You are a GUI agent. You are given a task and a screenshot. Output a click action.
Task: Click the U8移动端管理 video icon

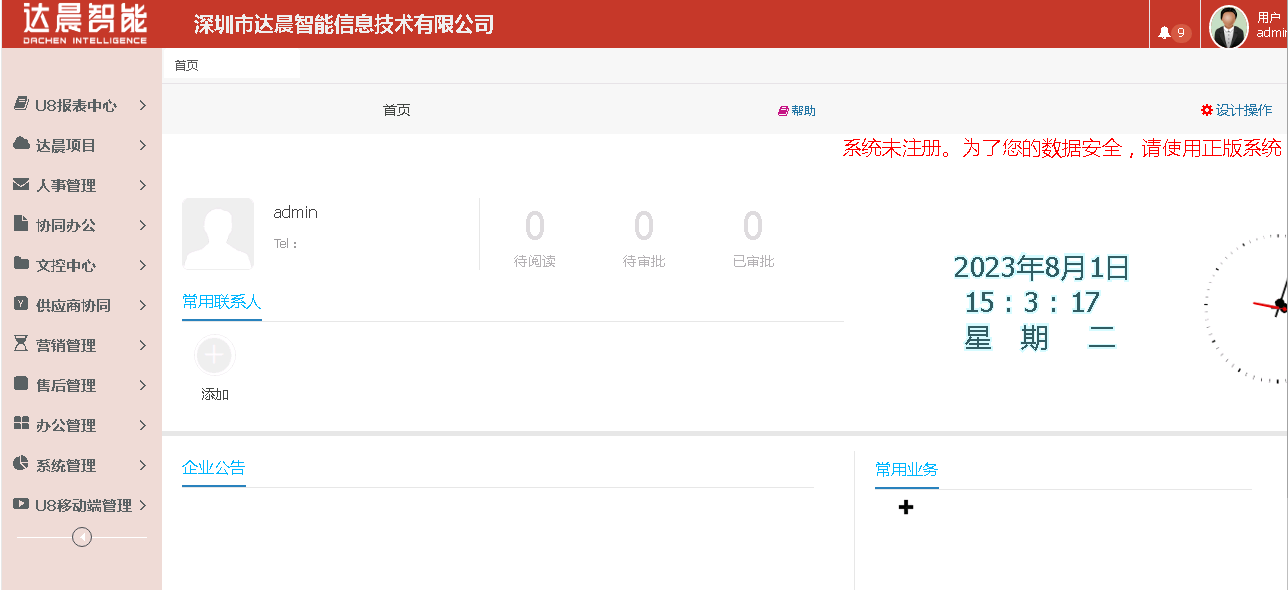(x=21, y=504)
